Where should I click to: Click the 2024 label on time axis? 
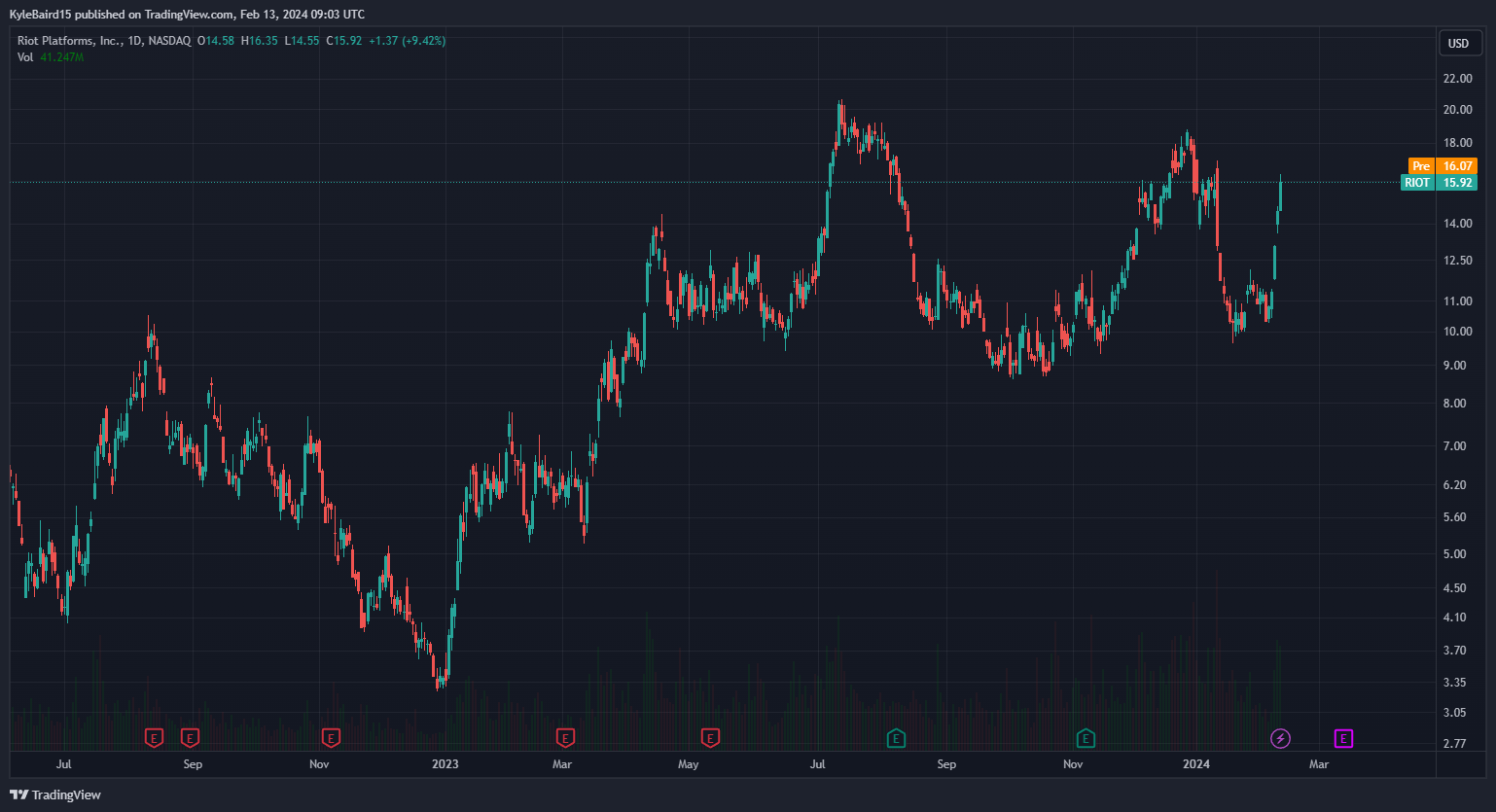(x=1195, y=764)
